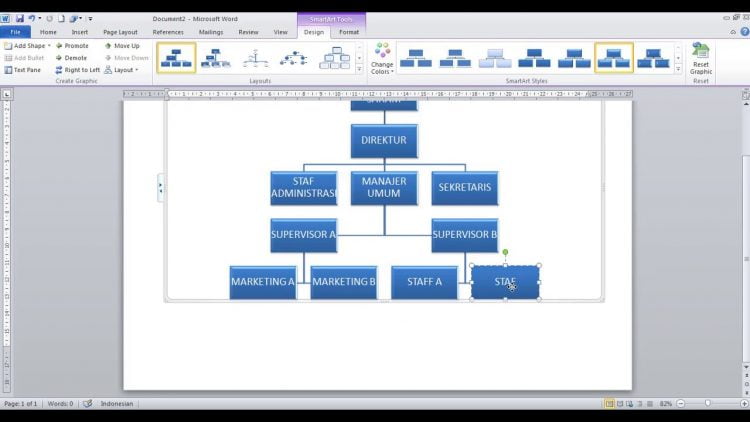This screenshot has height=422, width=750.
Task: Expand the Add Shape dropdown arrow
Action: click(x=49, y=45)
